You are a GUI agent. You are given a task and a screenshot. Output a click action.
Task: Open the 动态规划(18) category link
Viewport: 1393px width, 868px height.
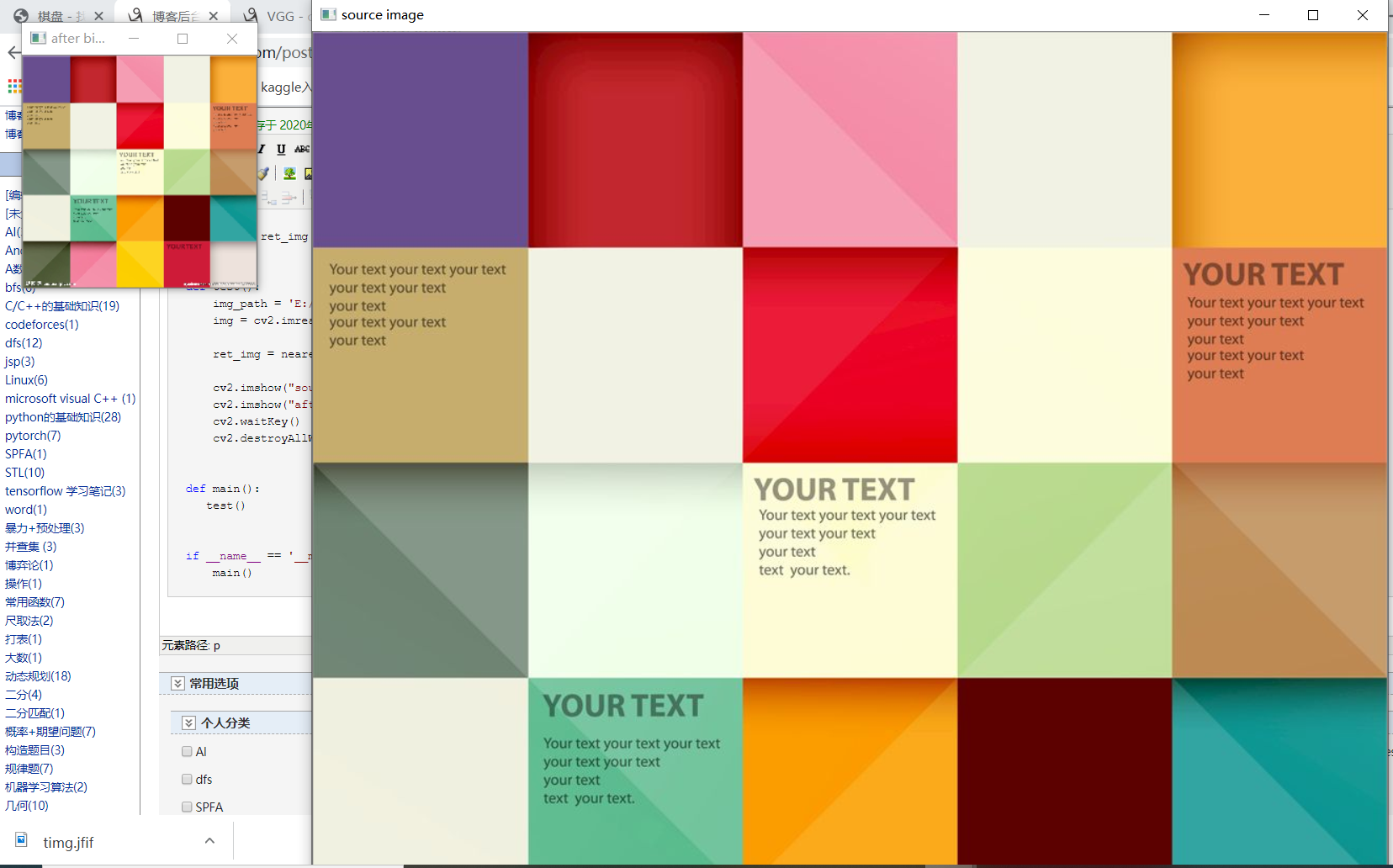(38, 676)
